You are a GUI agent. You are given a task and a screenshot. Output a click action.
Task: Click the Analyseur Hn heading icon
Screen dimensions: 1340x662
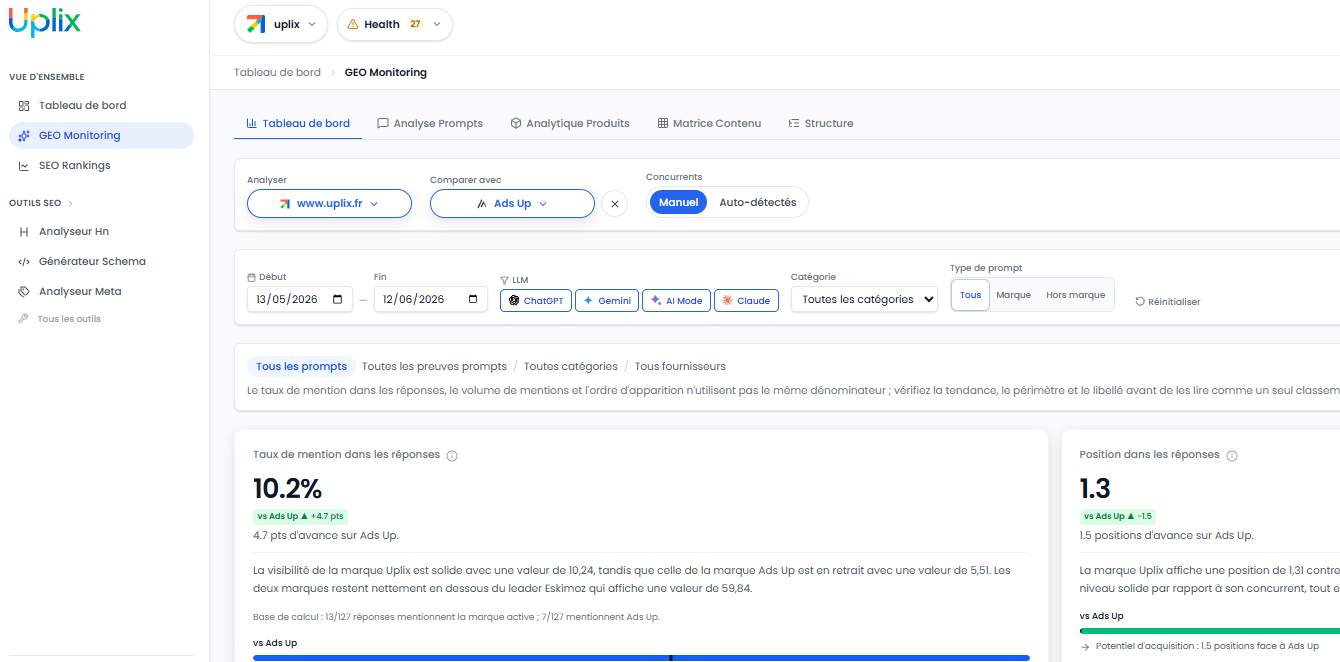click(24, 231)
